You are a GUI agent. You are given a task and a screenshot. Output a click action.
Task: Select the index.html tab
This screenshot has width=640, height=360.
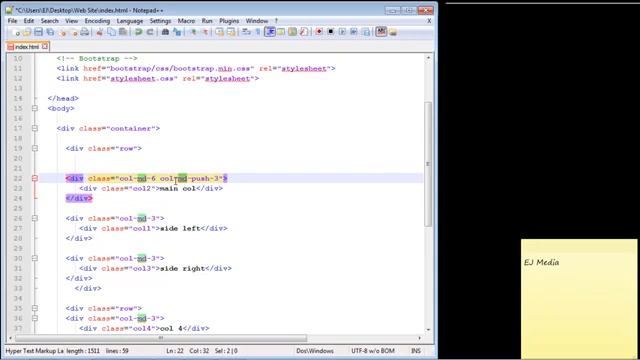click(27, 47)
